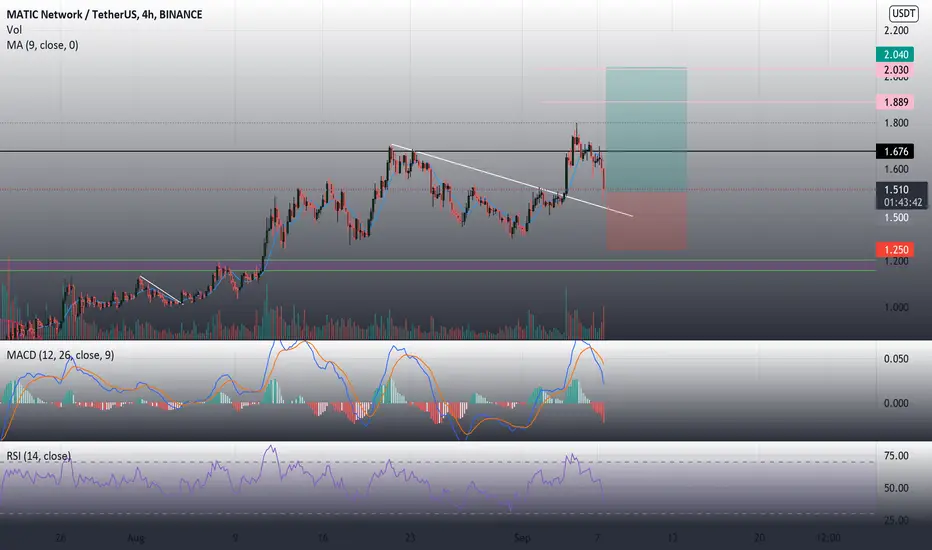This screenshot has height=550, width=932.
Task: Select the black horizontal line at 1.676
Action: click(x=438, y=152)
